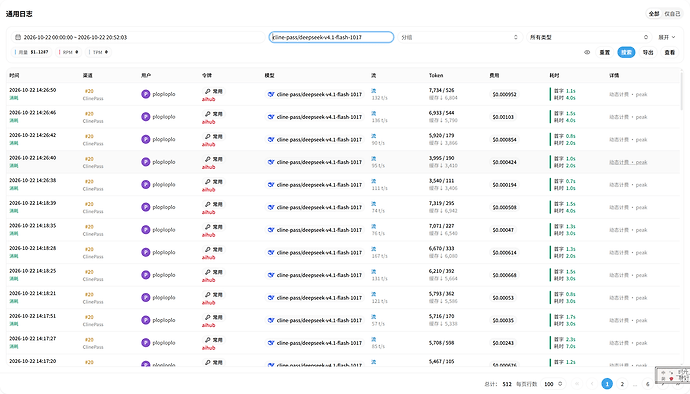Click the first page double-arrow

coord(577,384)
